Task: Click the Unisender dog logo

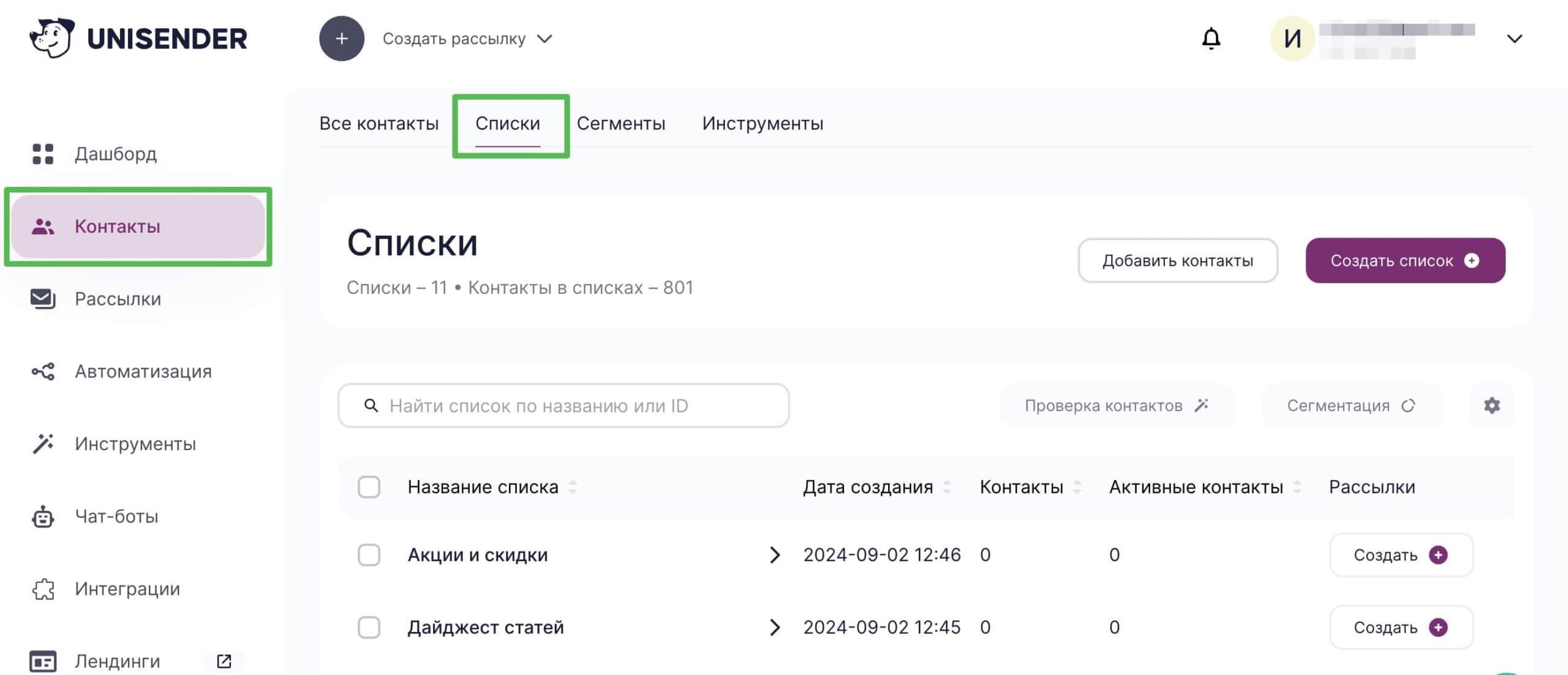Action: pyautogui.click(x=51, y=38)
